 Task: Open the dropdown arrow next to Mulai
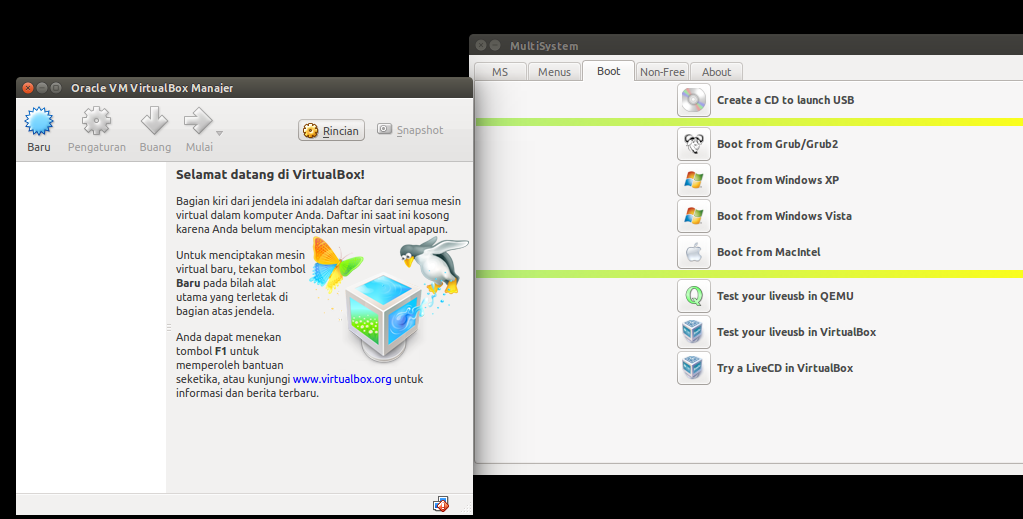[x=220, y=133]
